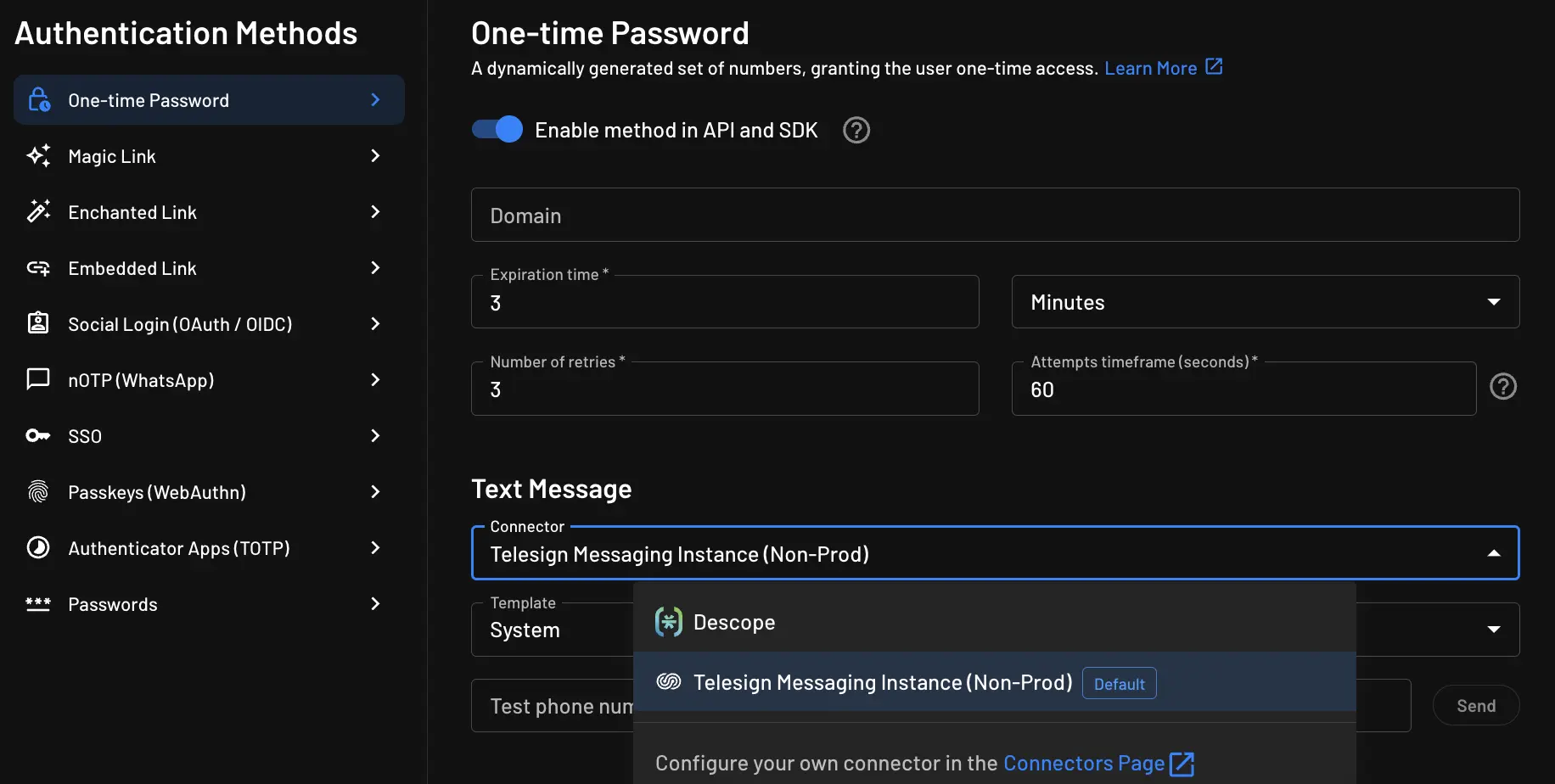1555x784 pixels.
Task: Open help icon beside Enable method toggle
Action: [x=856, y=130]
